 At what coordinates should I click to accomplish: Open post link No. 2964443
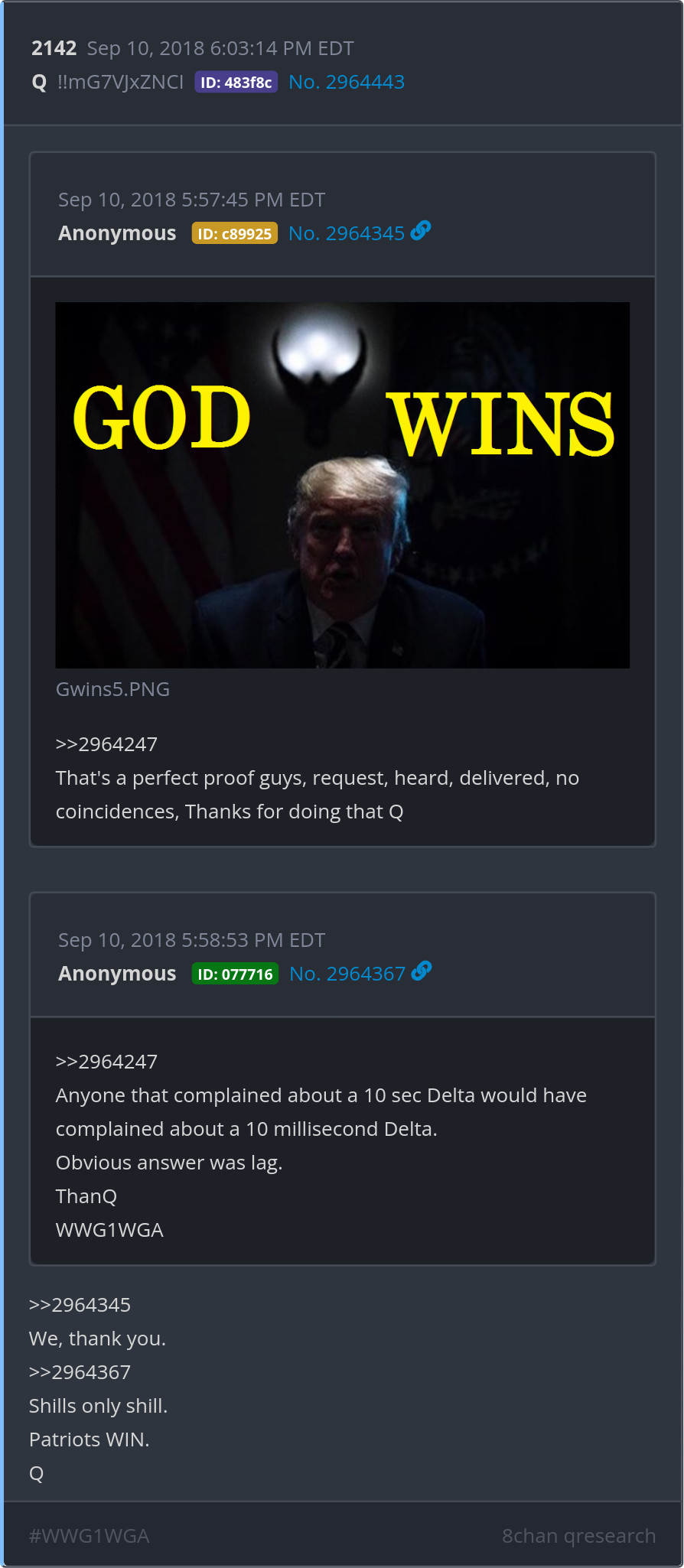(347, 82)
